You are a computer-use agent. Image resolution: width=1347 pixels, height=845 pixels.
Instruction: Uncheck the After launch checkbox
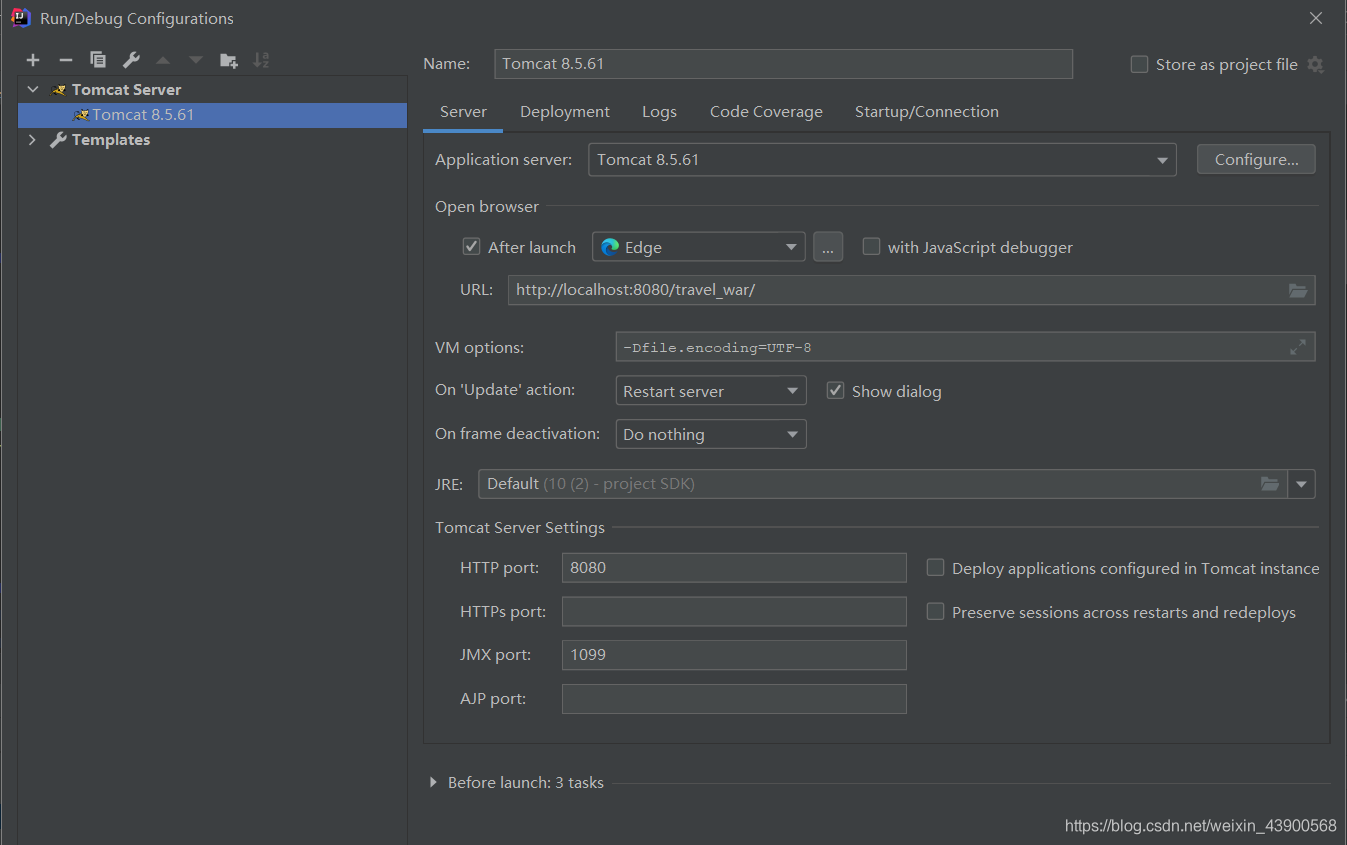(472, 246)
